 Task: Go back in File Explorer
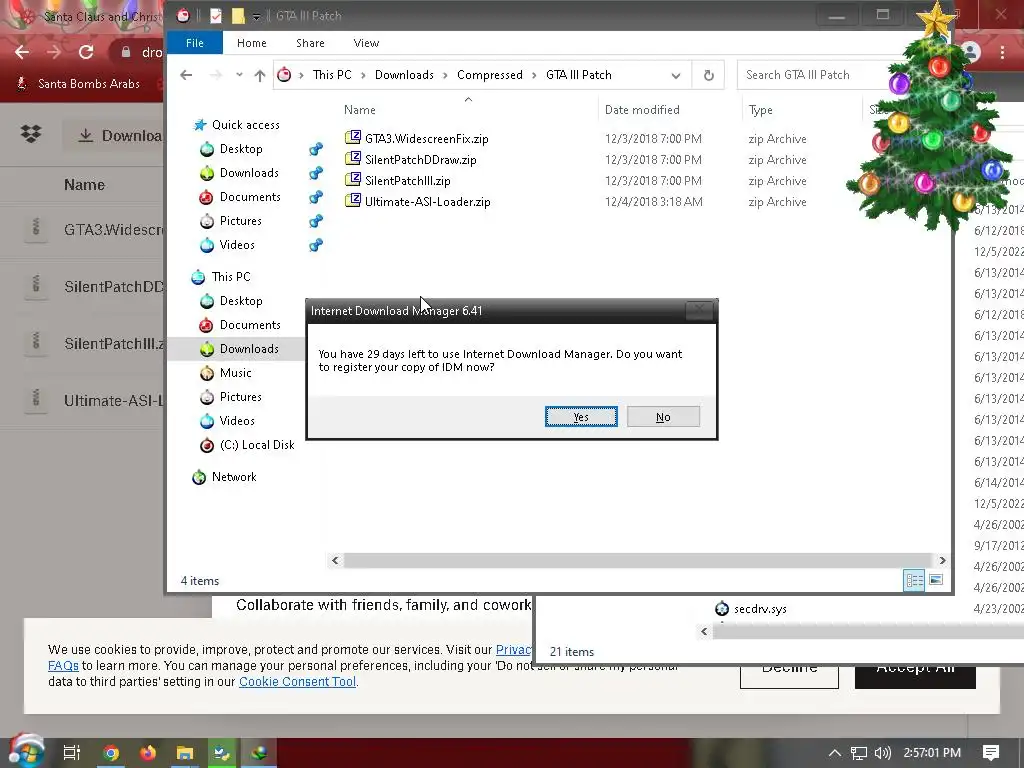pos(186,75)
